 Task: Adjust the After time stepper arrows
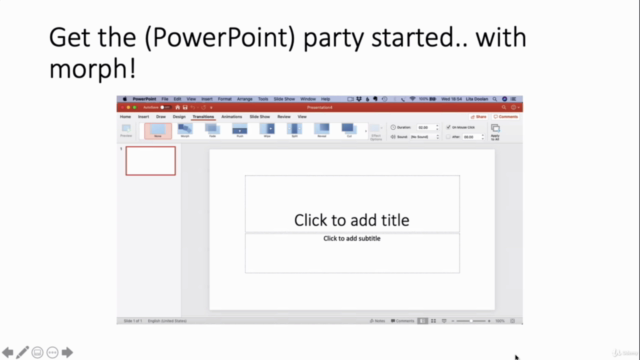(482, 137)
